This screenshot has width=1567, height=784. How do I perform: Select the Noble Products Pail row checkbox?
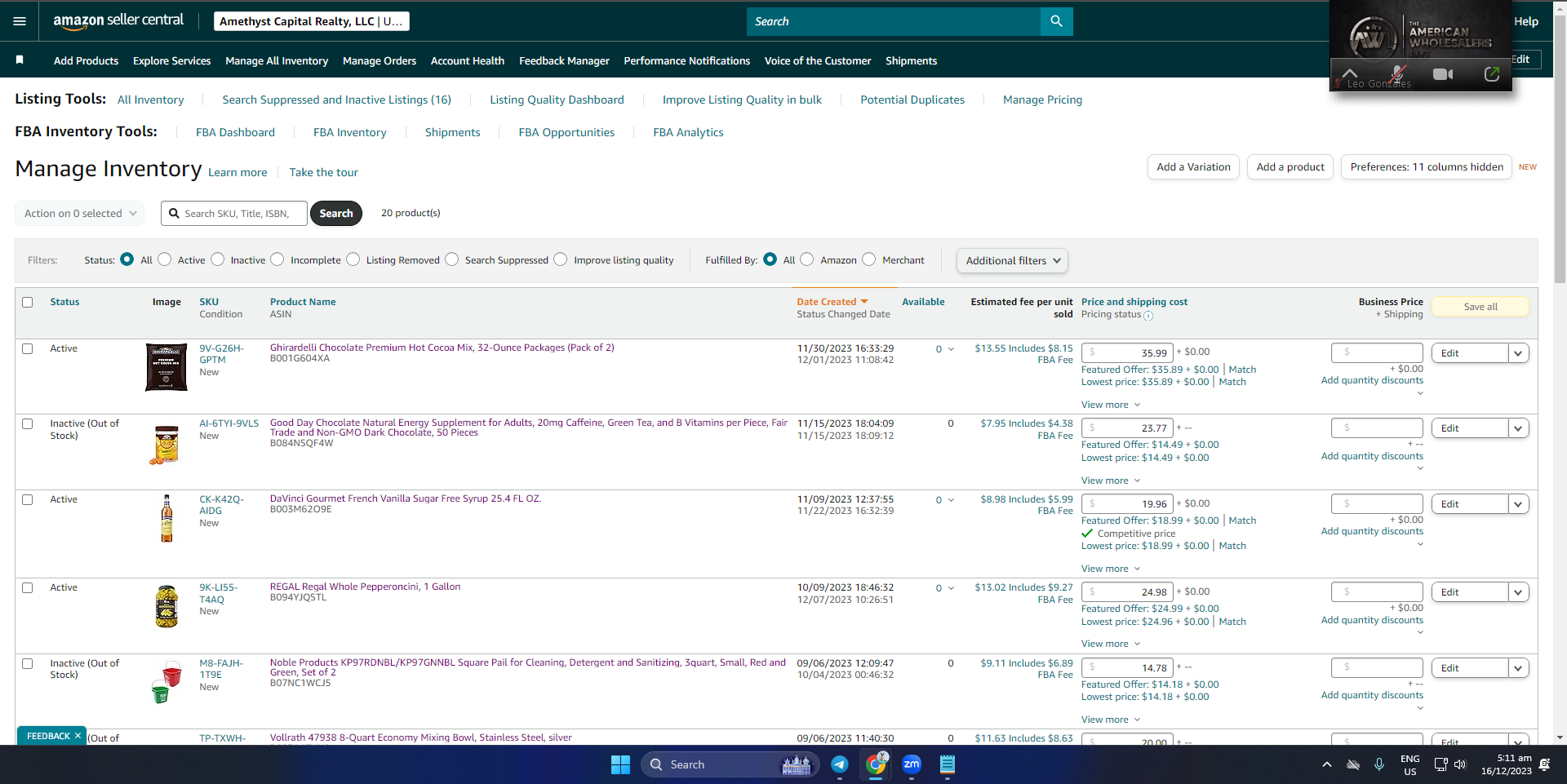click(28, 663)
